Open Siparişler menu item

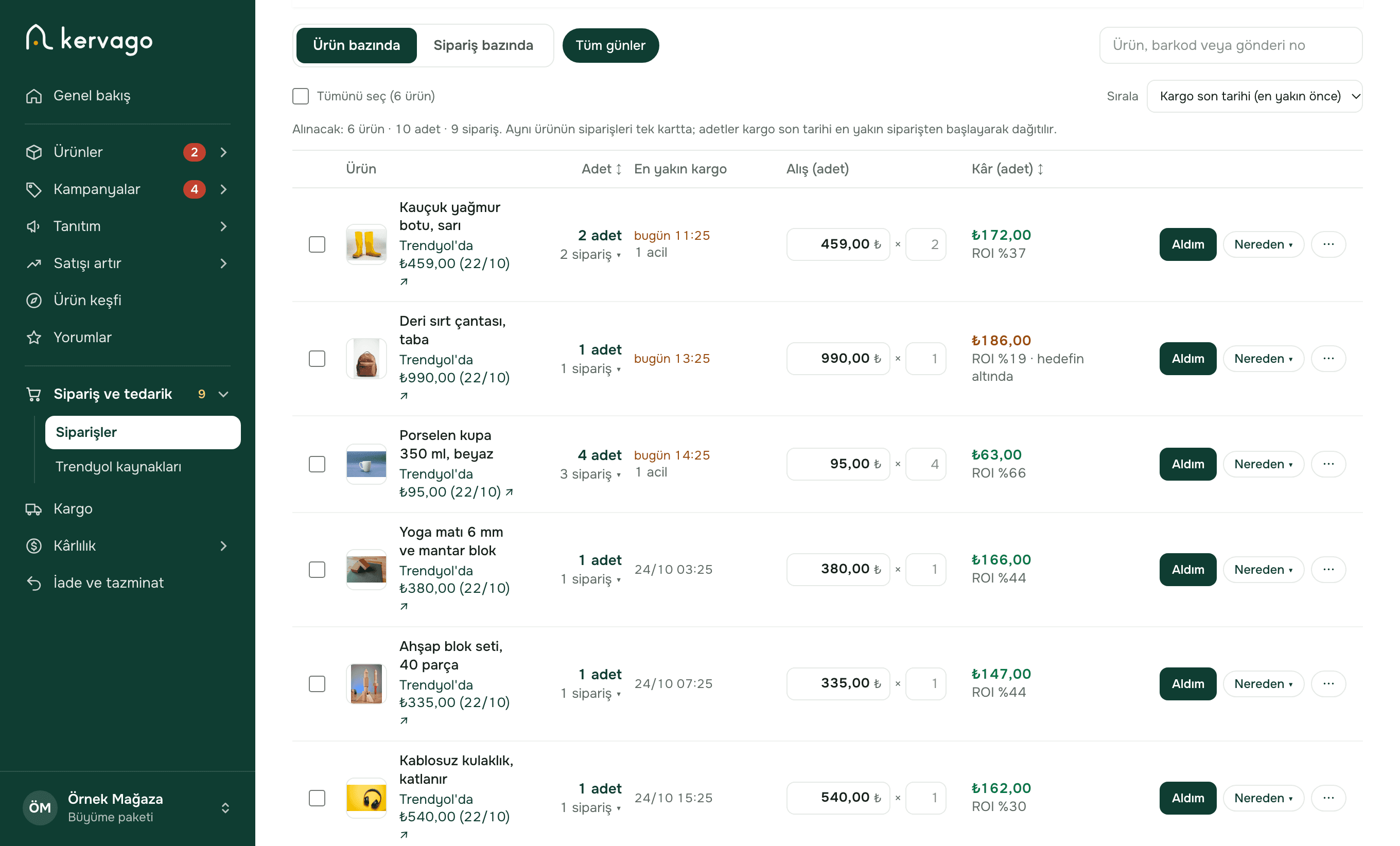click(x=143, y=432)
